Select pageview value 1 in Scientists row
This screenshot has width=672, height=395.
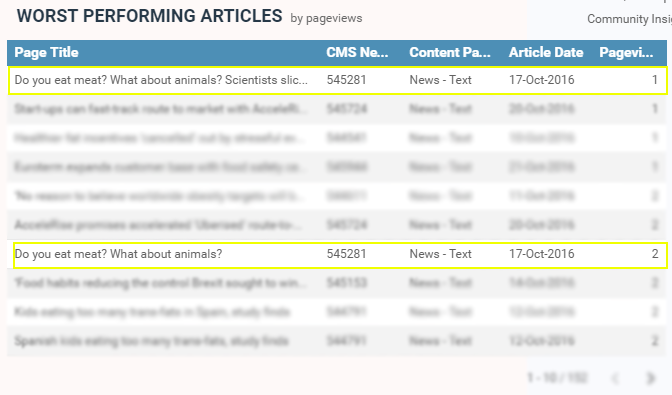tap(655, 80)
